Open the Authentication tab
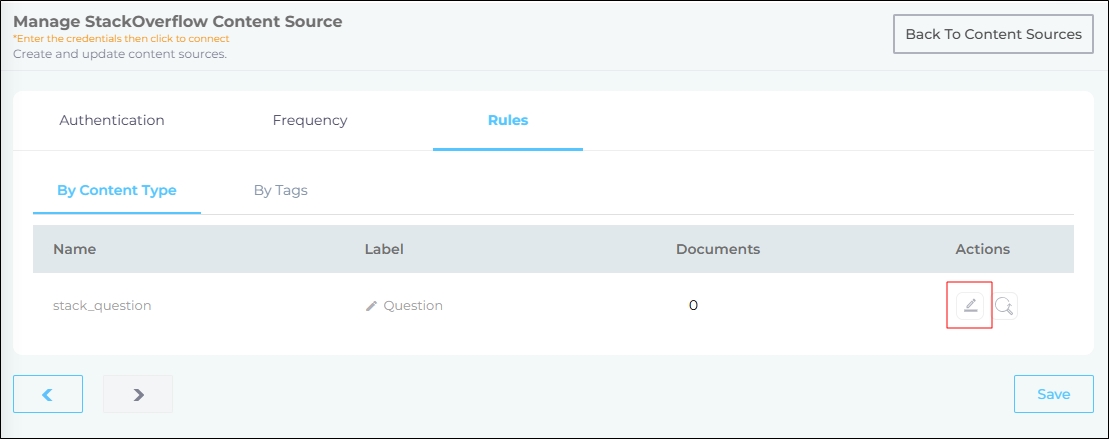This screenshot has height=439, width=1109. tap(112, 120)
